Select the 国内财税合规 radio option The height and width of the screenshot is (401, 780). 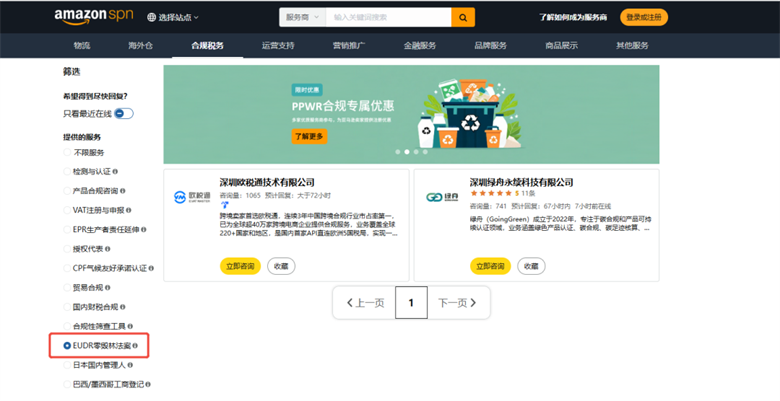pyautogui.click(x=67, y=307)
